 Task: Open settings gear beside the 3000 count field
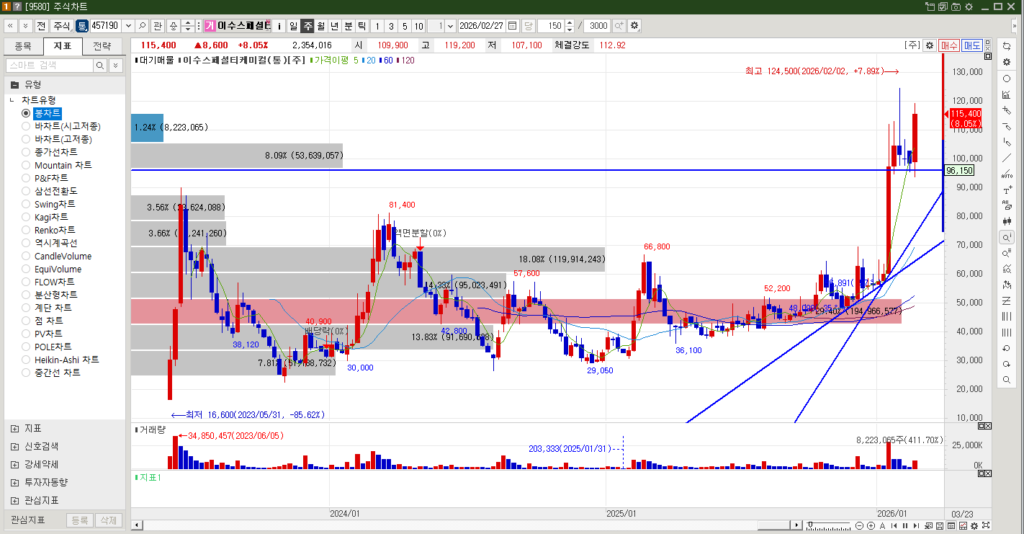633,25
